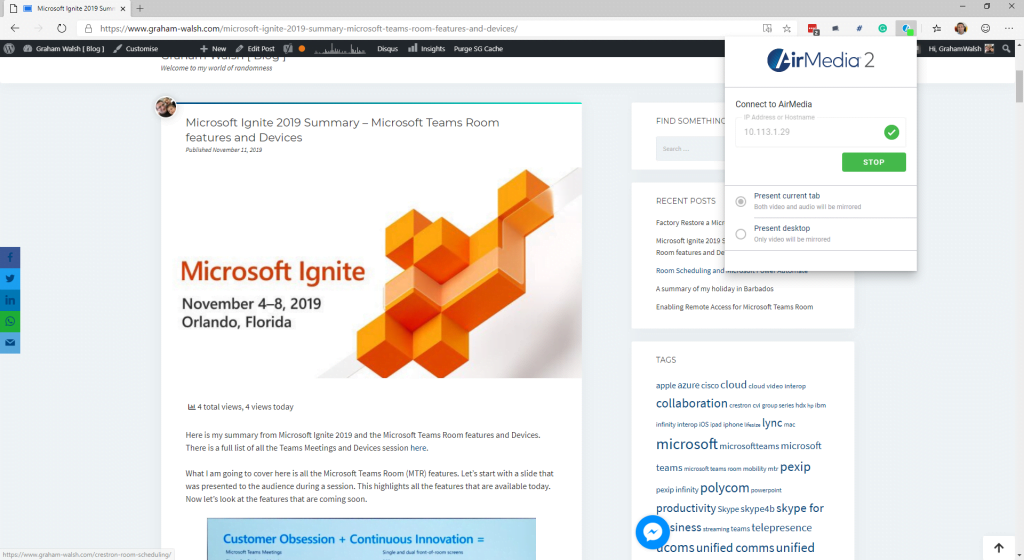Share post on Facebook
Viewport: 1024px width, 560px height.
[10, 257]
